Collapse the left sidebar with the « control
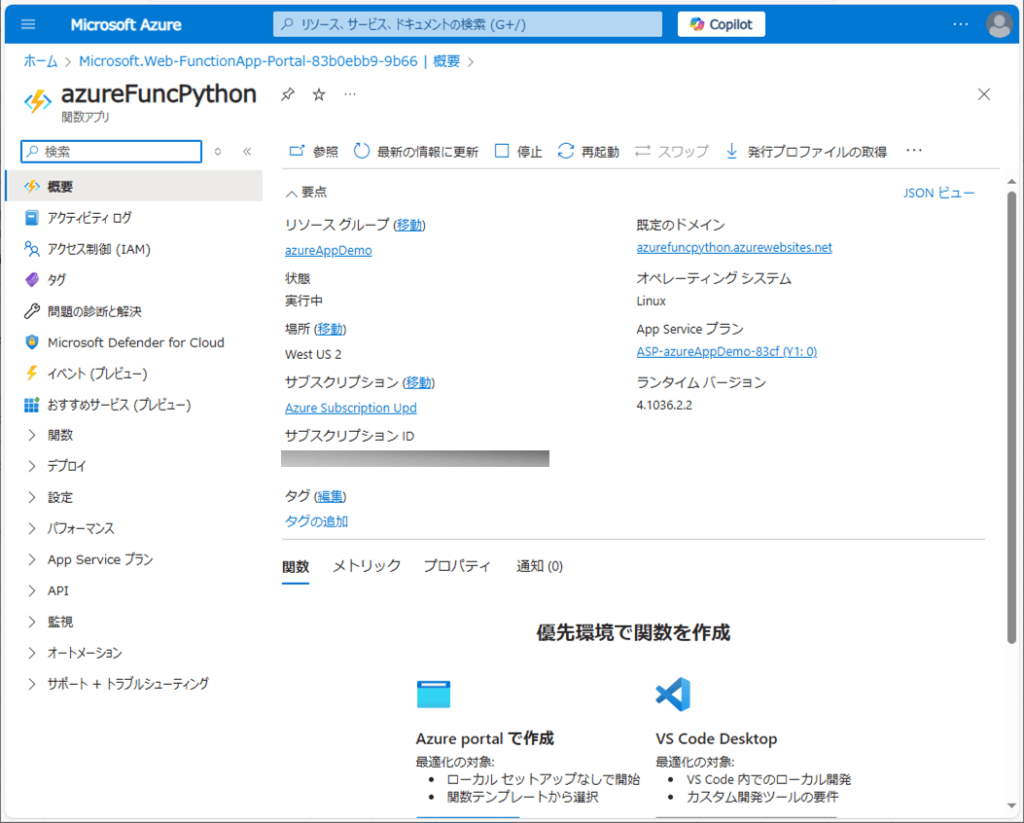Viewport: 1024px width, 823px height. (x=247, y=150)
